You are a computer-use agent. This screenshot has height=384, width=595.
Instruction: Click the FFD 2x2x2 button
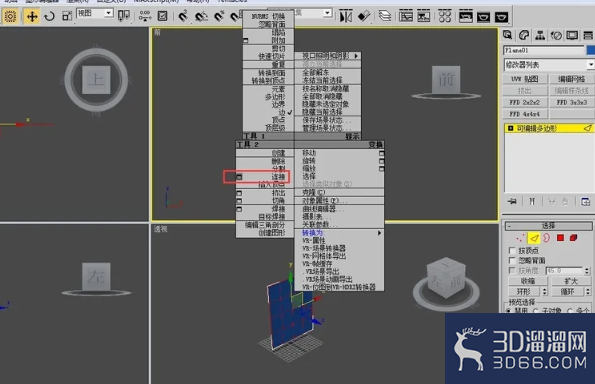coord(525,102)
